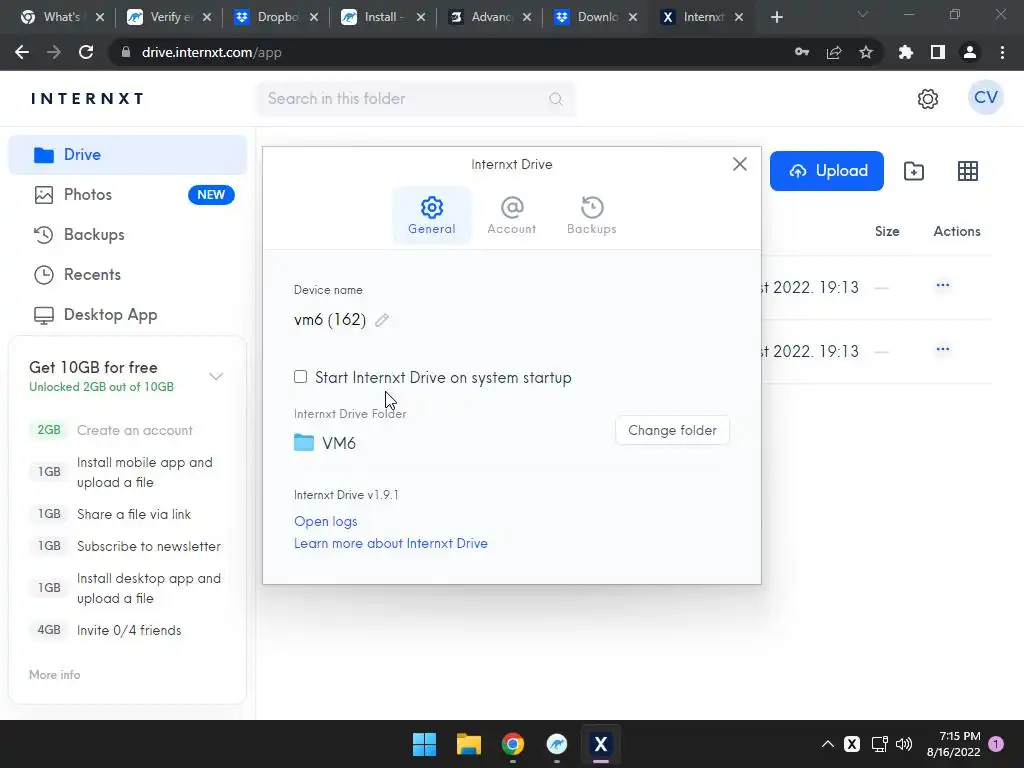
Task: Open the settings gear in Internxt header
Action: [x=927, y=99]
